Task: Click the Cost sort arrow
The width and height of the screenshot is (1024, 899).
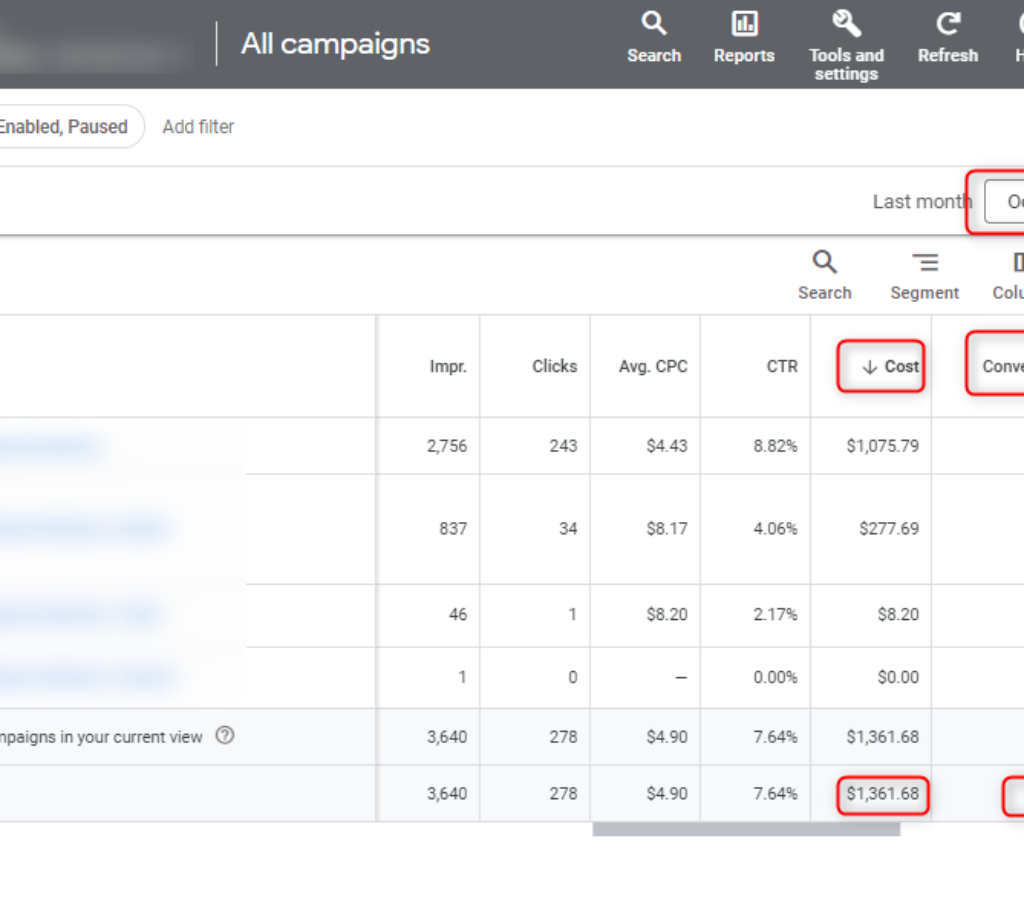Action: coord(869,367)
